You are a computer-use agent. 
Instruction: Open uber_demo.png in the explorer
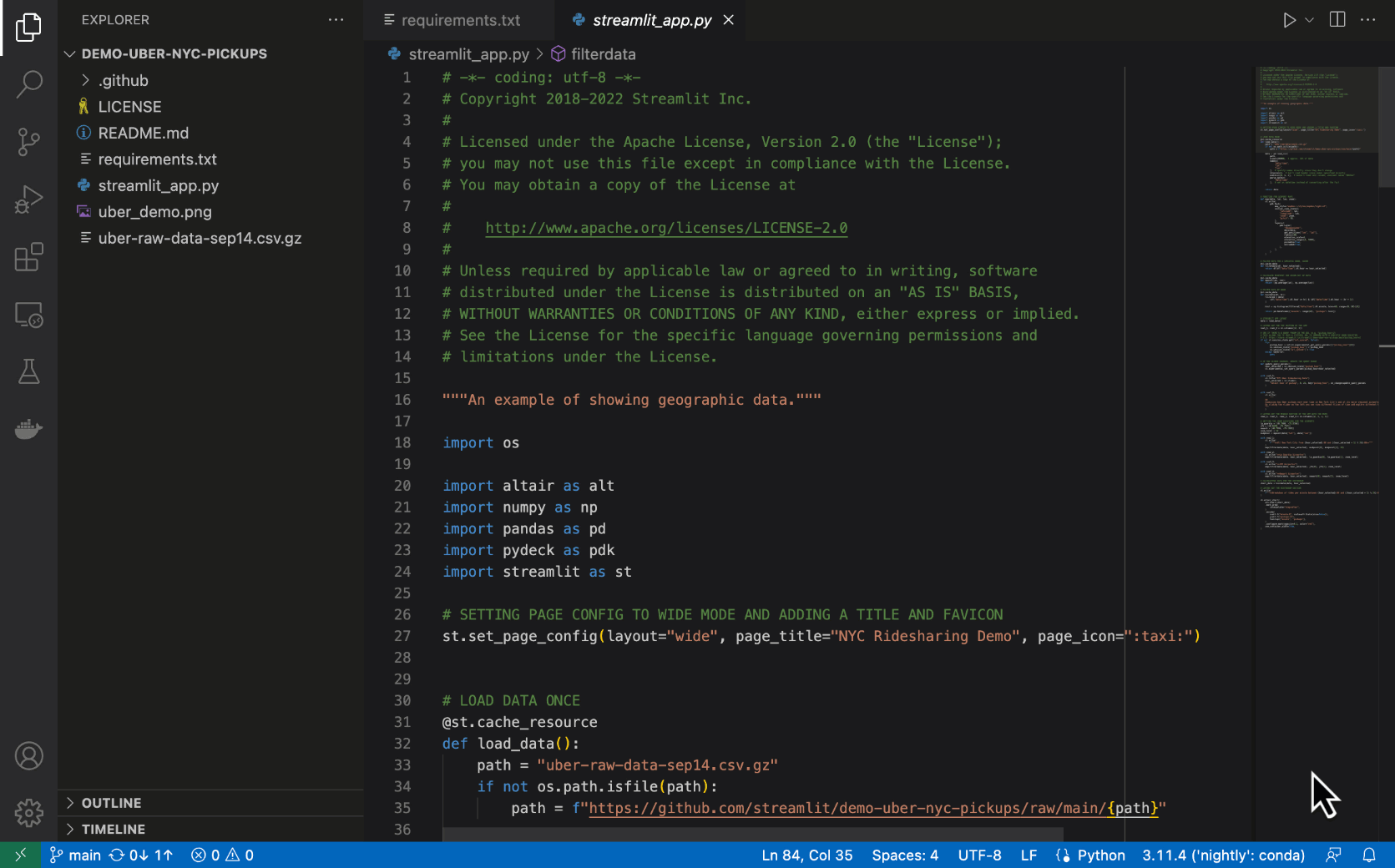pyautogui.click(x=154, y=212)
